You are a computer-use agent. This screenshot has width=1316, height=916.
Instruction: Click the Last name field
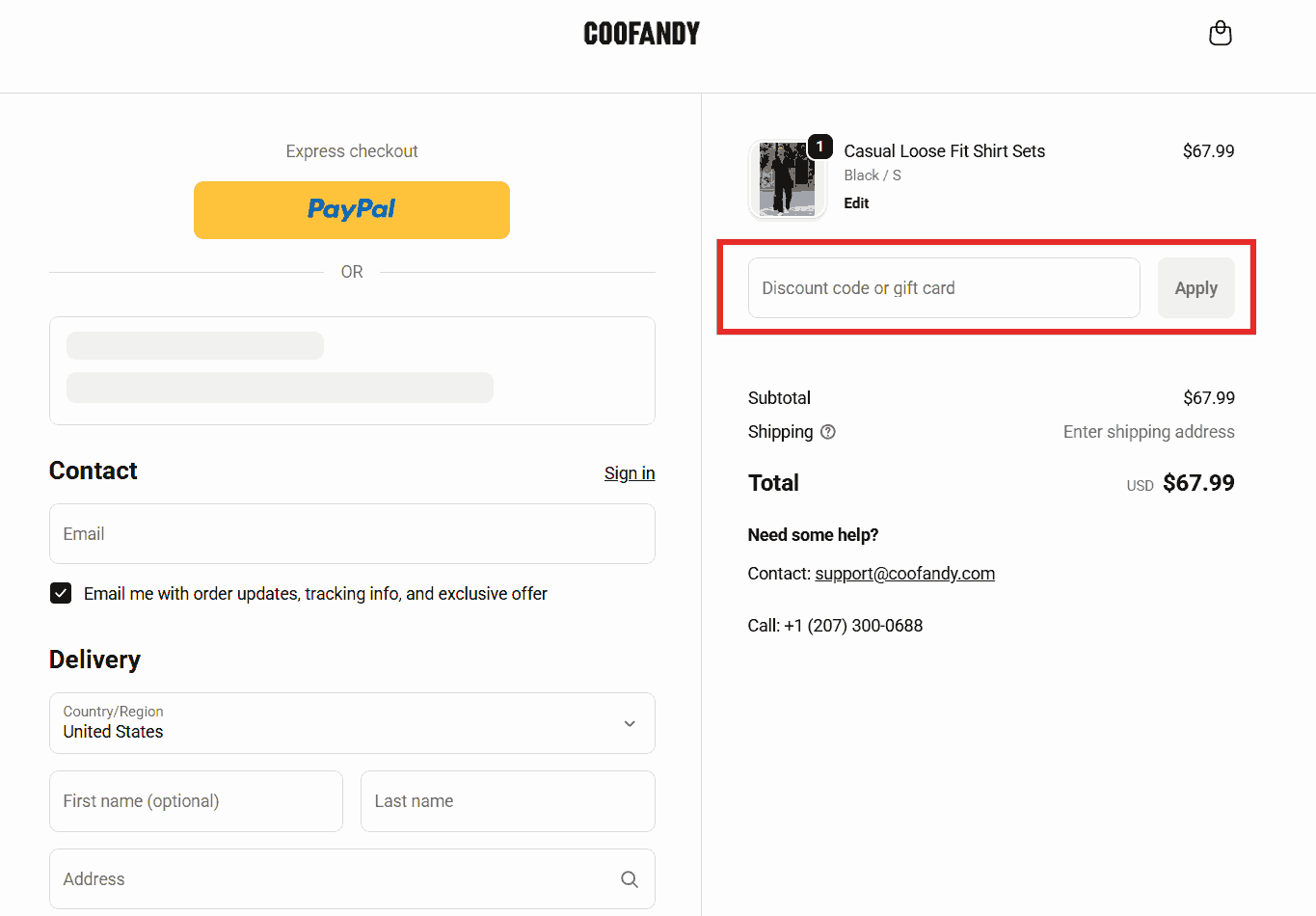click(x=507, y=801)
